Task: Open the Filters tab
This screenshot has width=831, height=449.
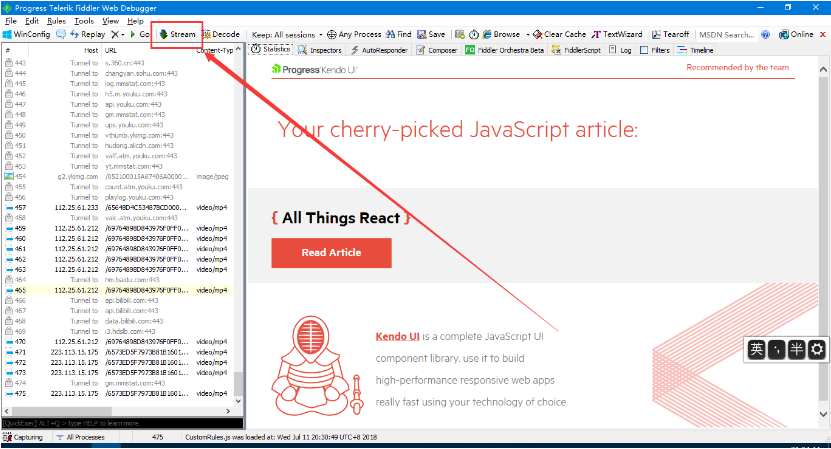Action: pos(655,50)
